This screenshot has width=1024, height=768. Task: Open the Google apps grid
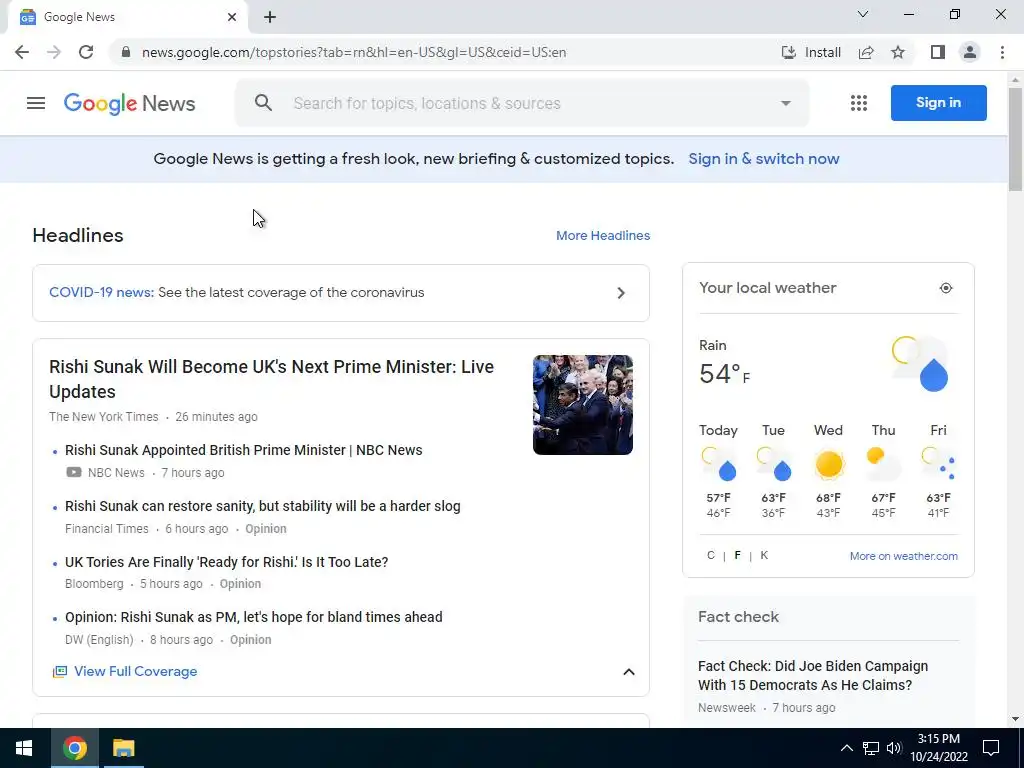click(859, 103)
